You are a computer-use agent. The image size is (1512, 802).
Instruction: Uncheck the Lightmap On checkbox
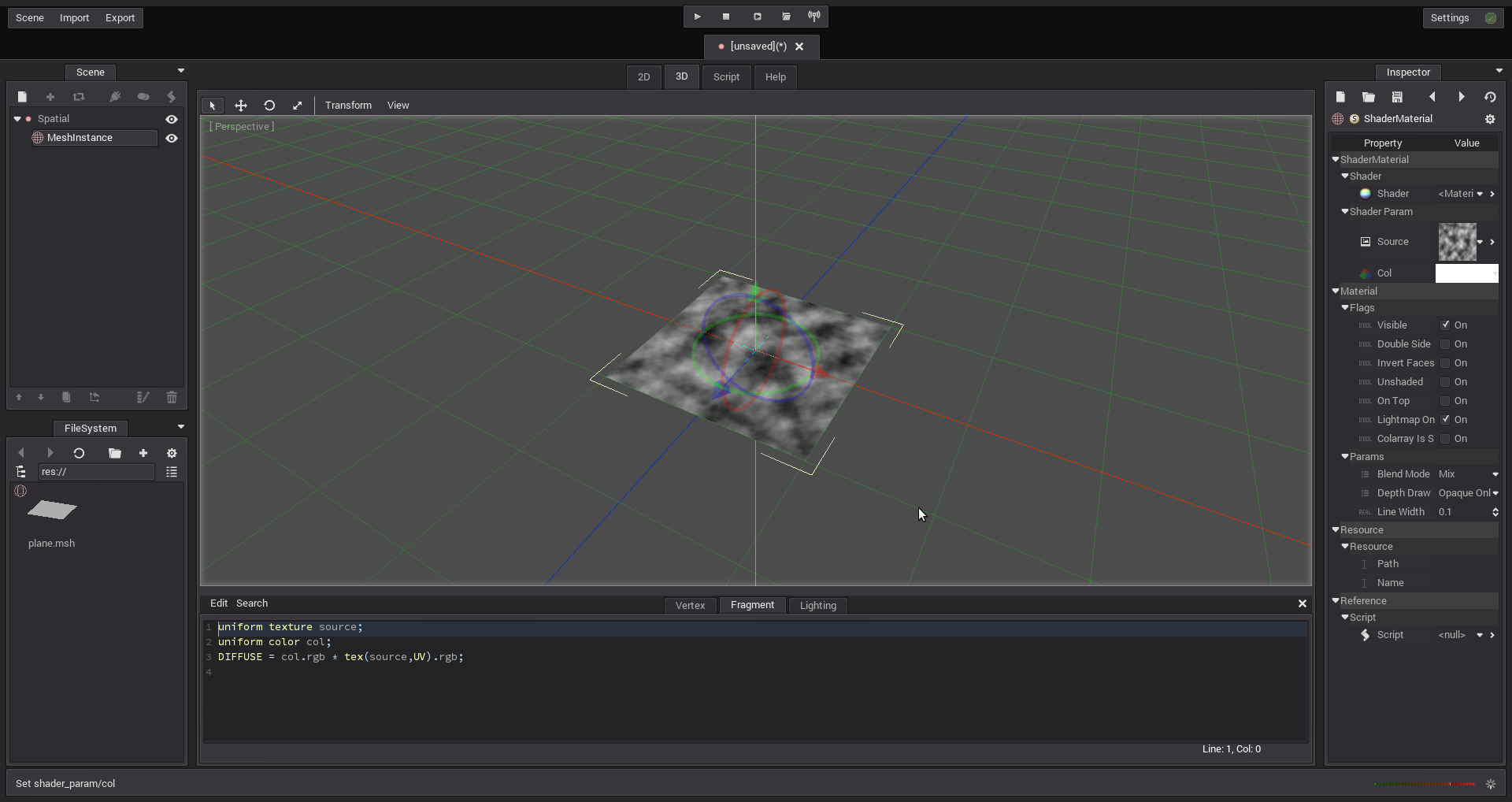click(1445, 420)
